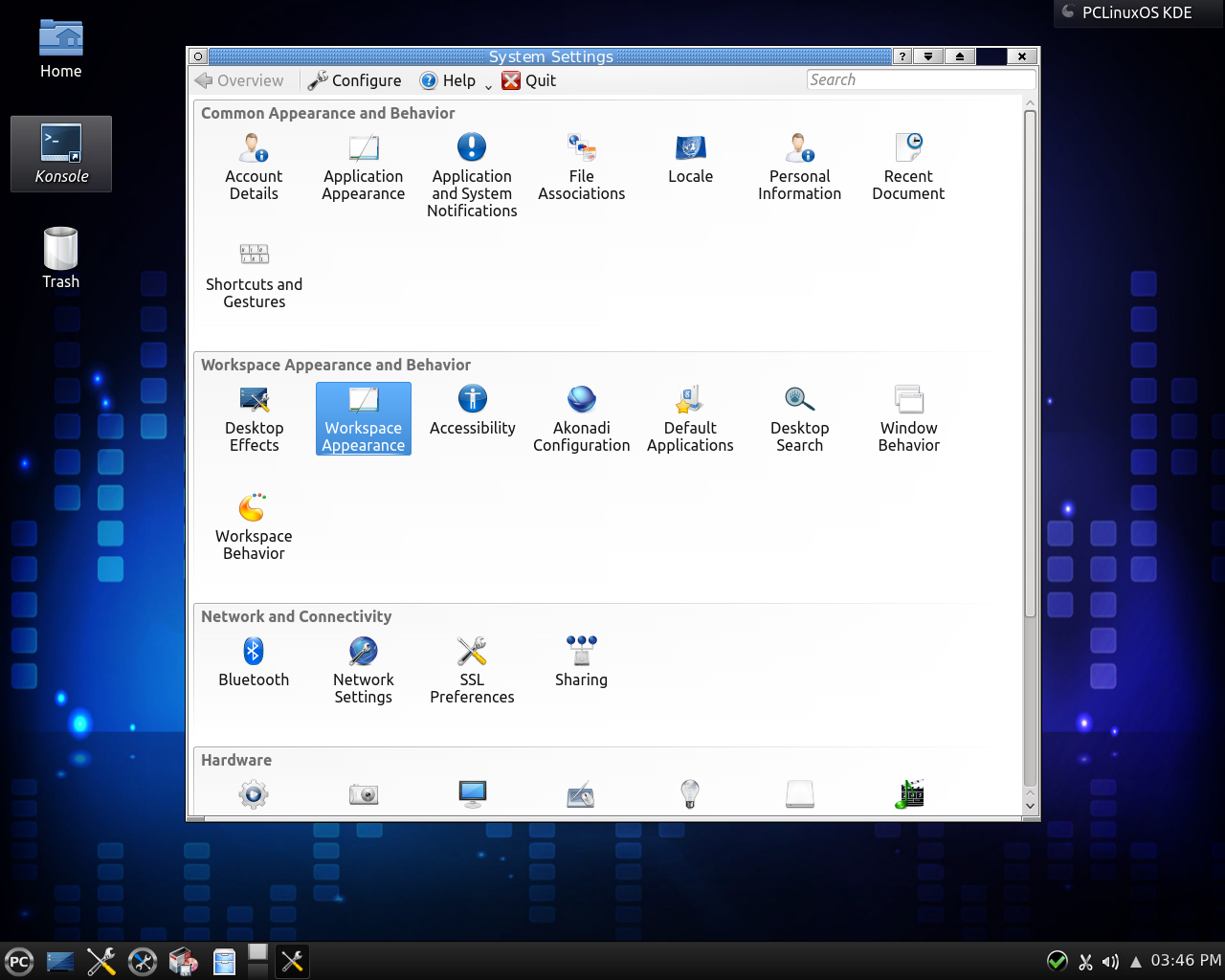The width and height of the screenshot is (1225, 980).
Task: Click the PCLinuxOS KDE desktop widget
Action: click(1138, 12)
